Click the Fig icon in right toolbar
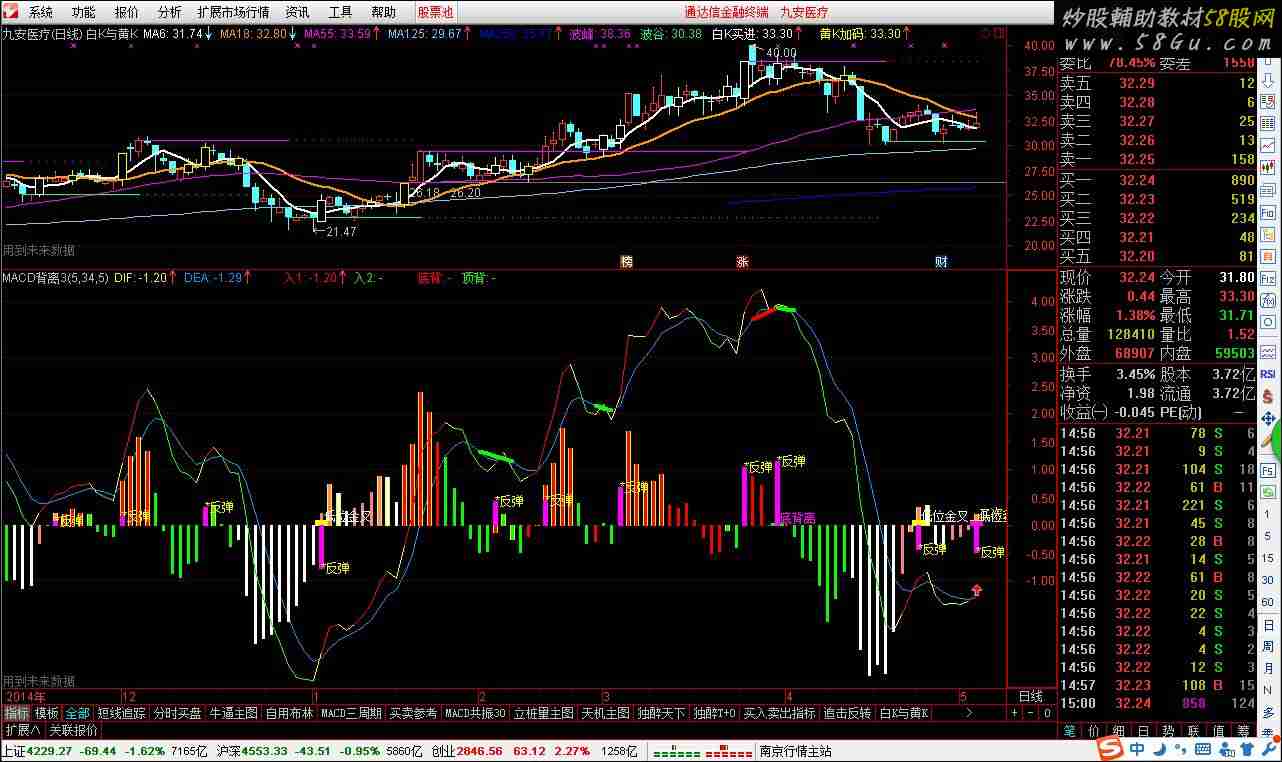The height and width of the screenshot is (762, 1282). pos(1267,212)
